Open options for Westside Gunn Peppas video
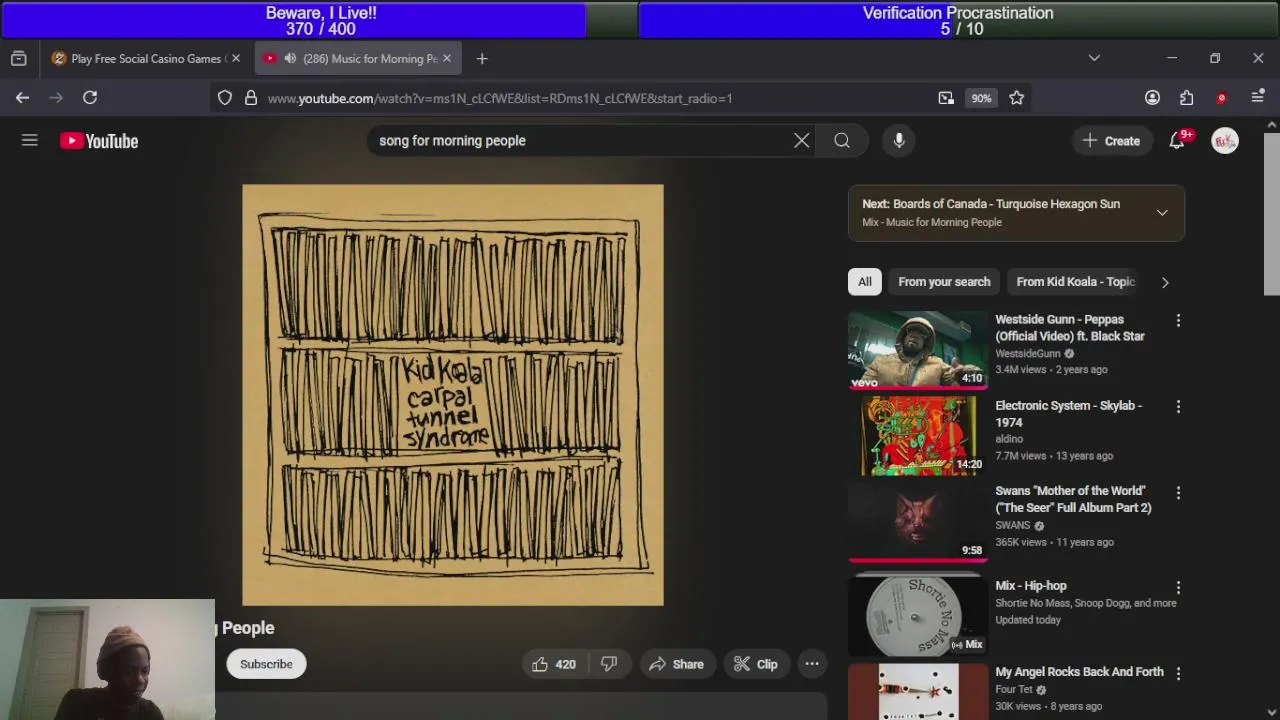This screenshot has width=1280, height=720. (x=1178, y=320)
